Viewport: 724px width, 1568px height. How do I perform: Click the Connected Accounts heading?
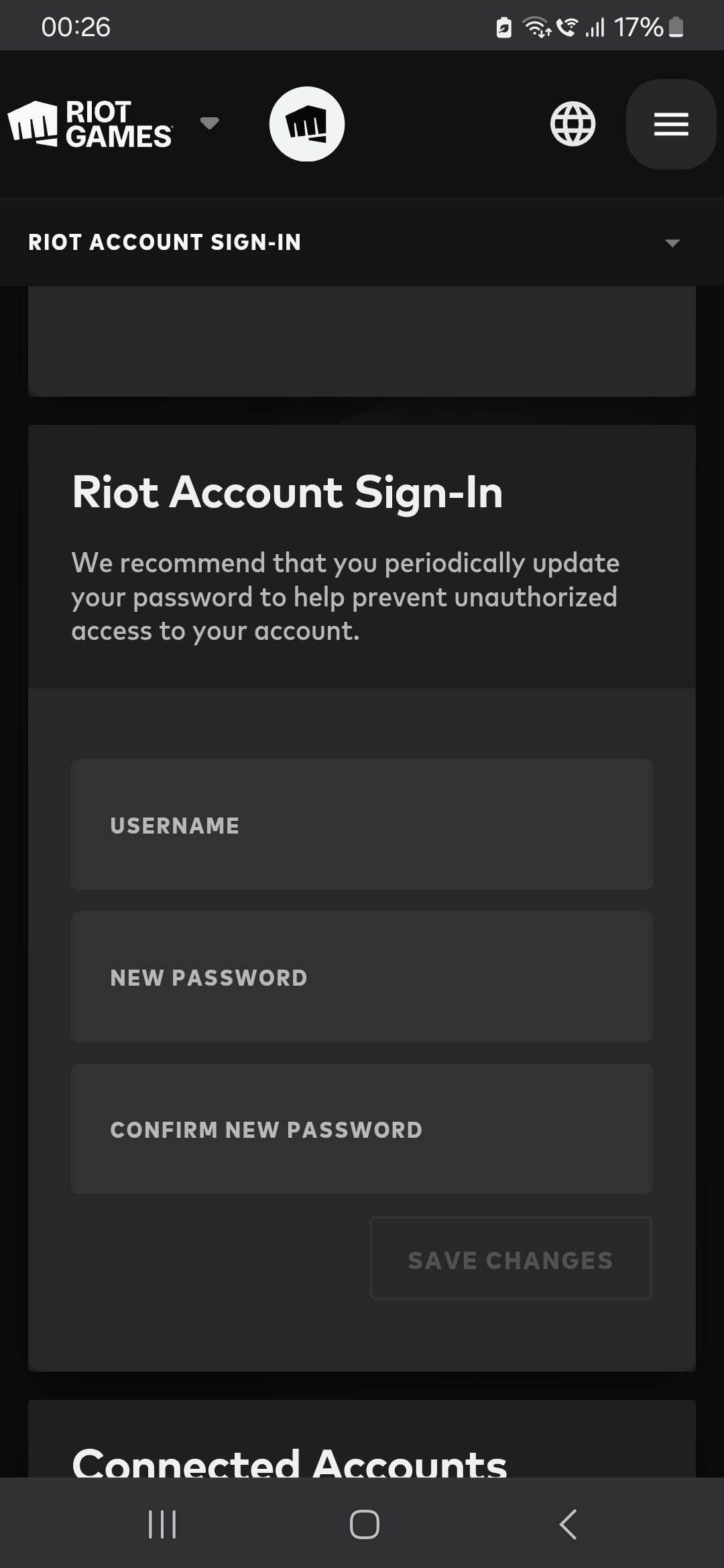(x=290, y=1462)
